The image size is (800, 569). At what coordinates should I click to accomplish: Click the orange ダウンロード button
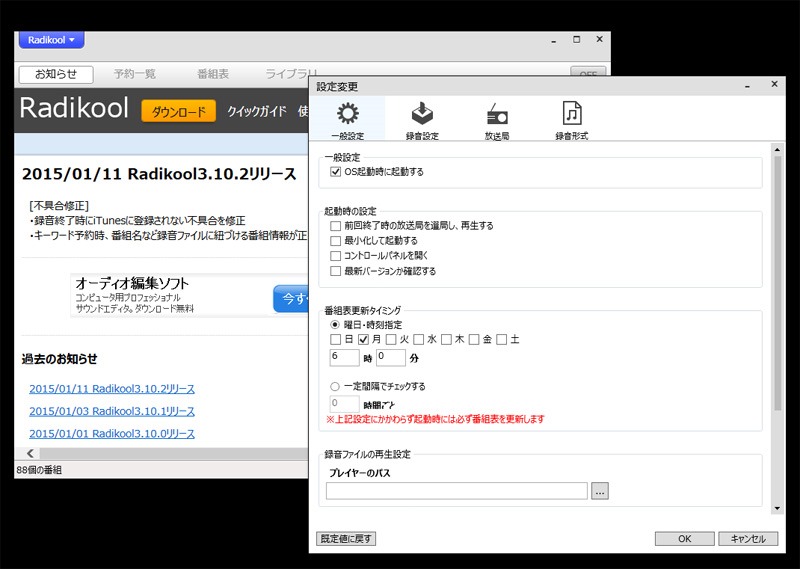coord(179,111)
